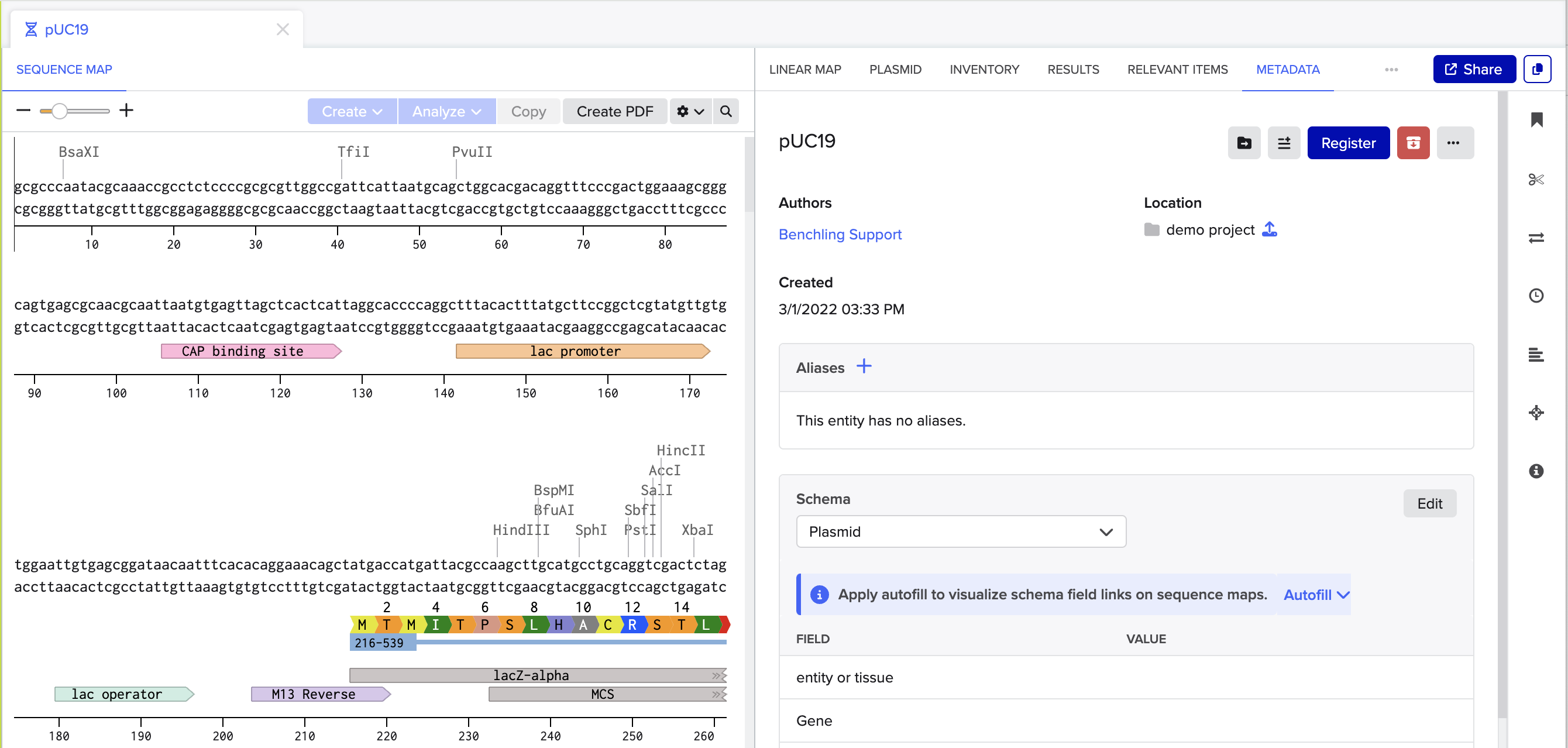The width and height of the screenshot is (1568, 748).
Task: Click the autofill info icon
Action: (819, 595)
